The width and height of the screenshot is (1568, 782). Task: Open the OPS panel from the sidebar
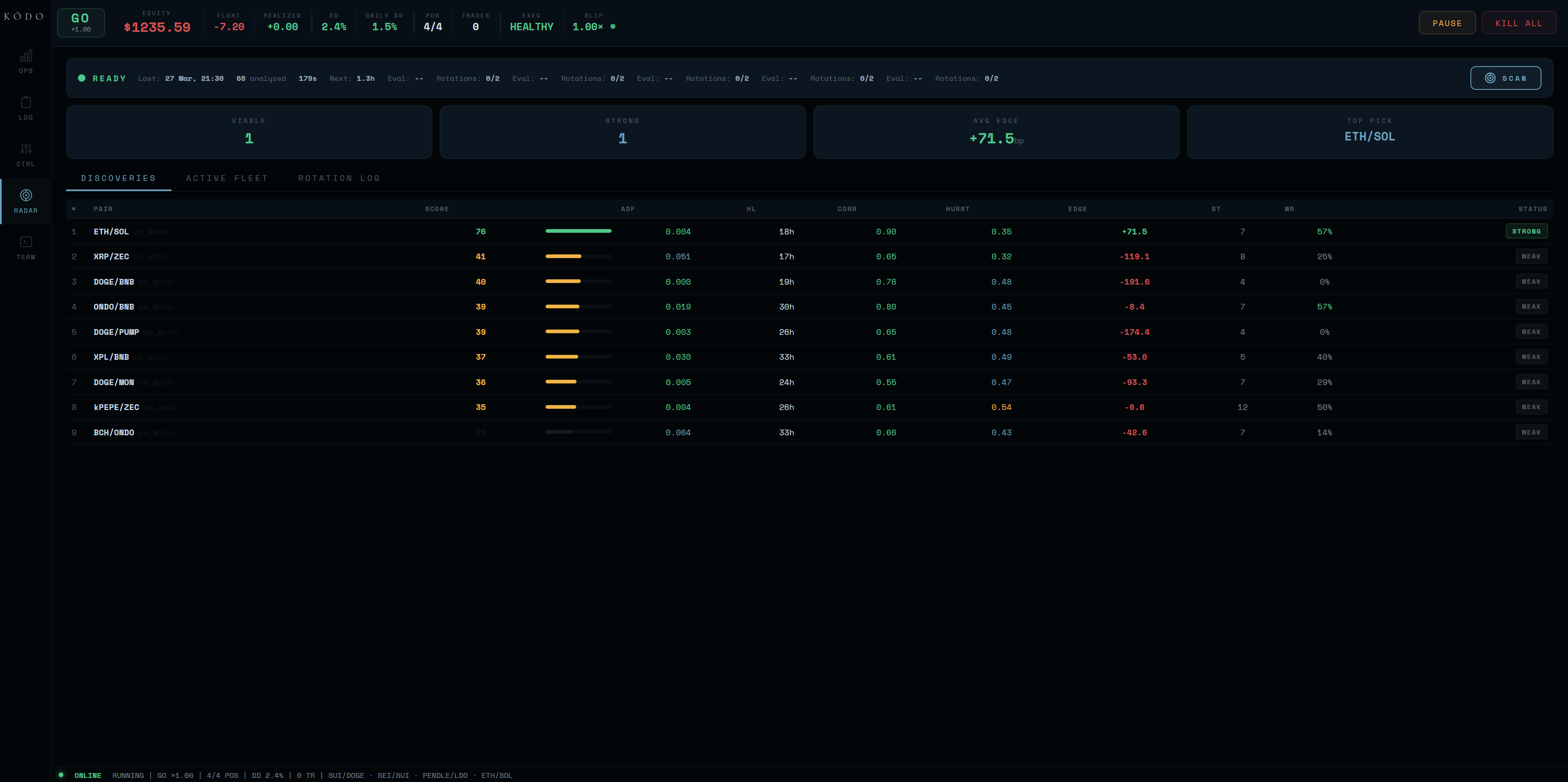[26, 61]
